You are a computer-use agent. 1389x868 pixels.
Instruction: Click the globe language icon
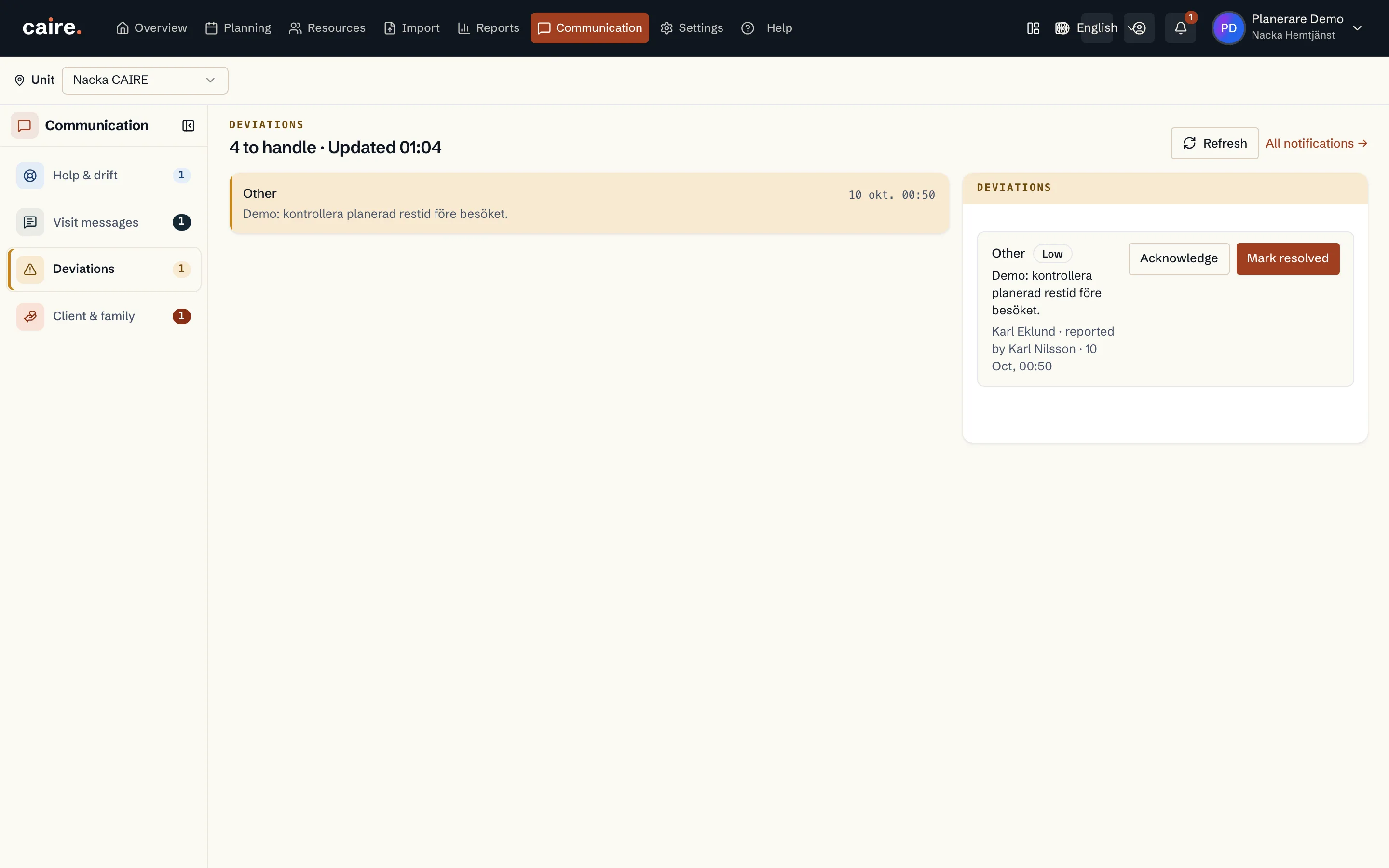tap(1062, 28)
